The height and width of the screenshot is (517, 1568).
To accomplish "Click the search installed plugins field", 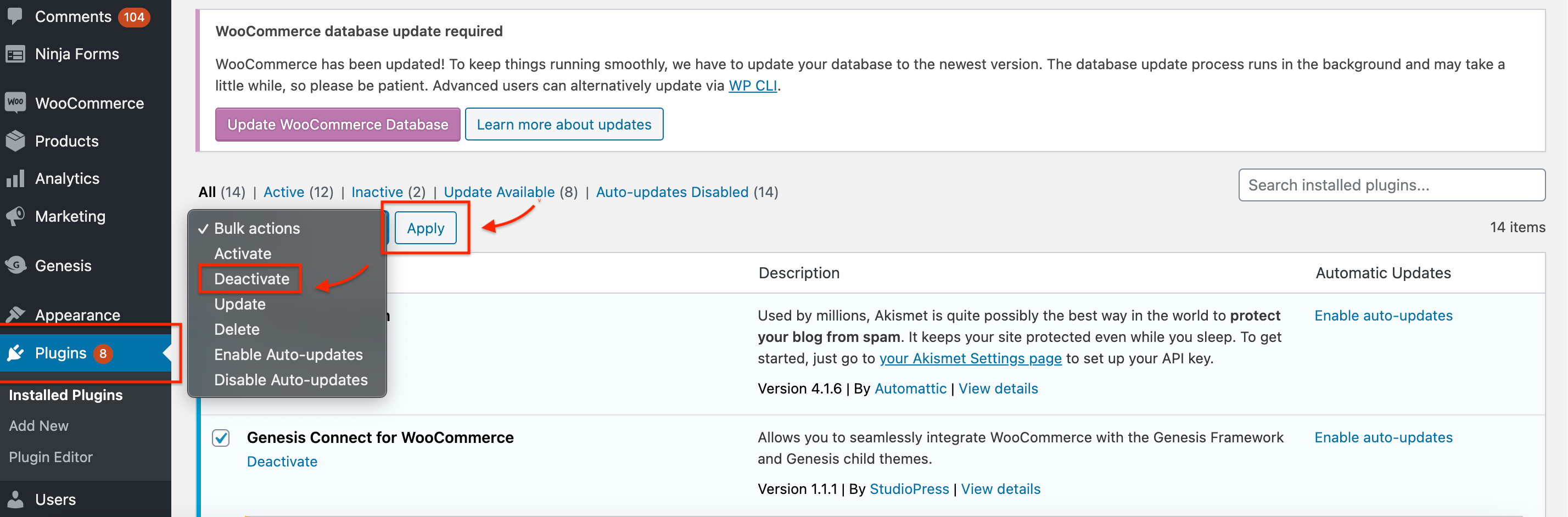I will point(1391,185).
